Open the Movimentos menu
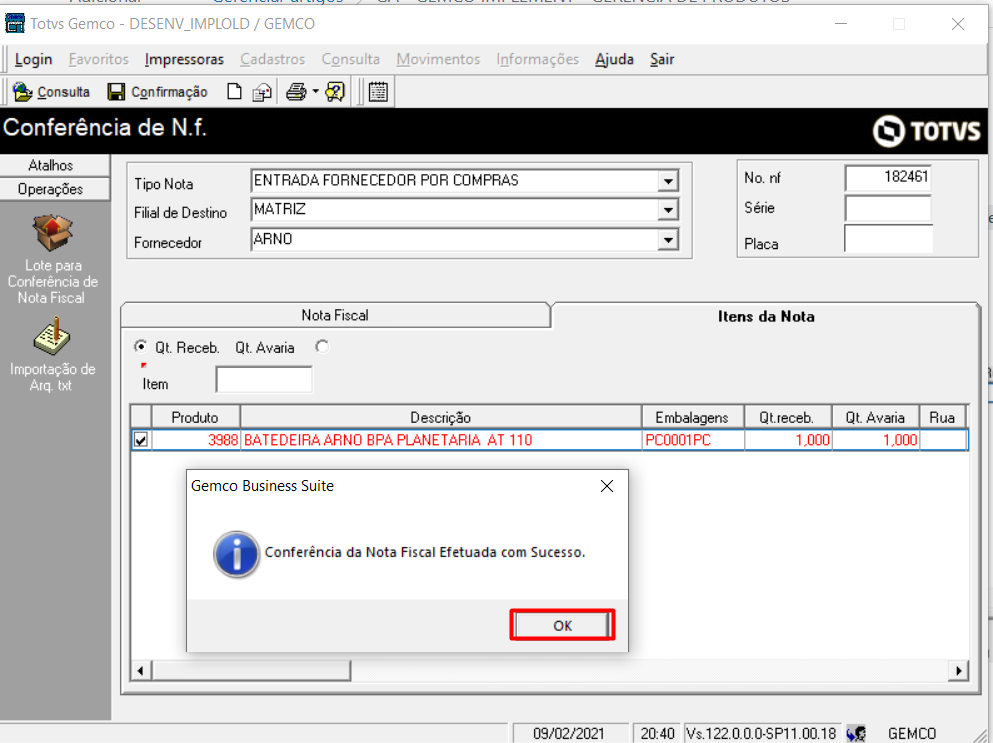This screenshot has height=743, width=993. coord(438,59)
